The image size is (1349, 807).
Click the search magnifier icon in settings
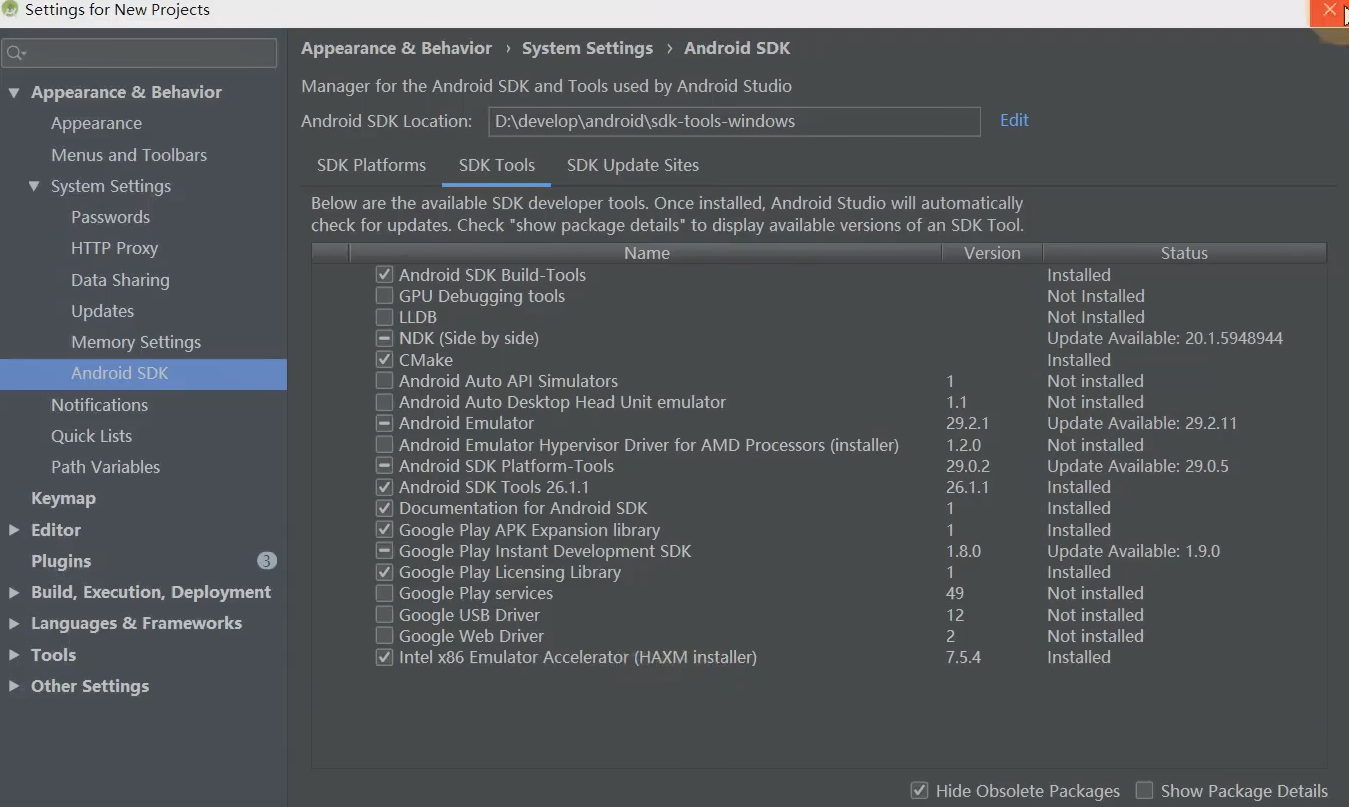[x=15, y=53]
